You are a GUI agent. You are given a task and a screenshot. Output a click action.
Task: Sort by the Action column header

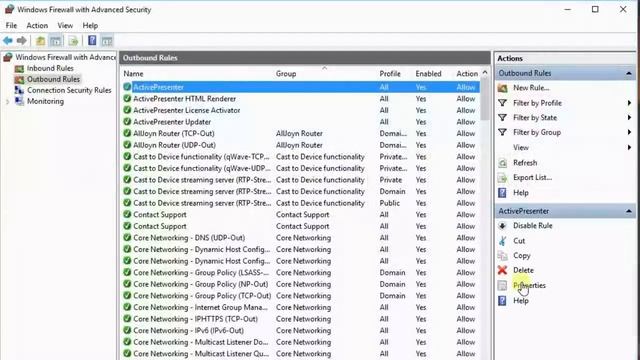467,74
